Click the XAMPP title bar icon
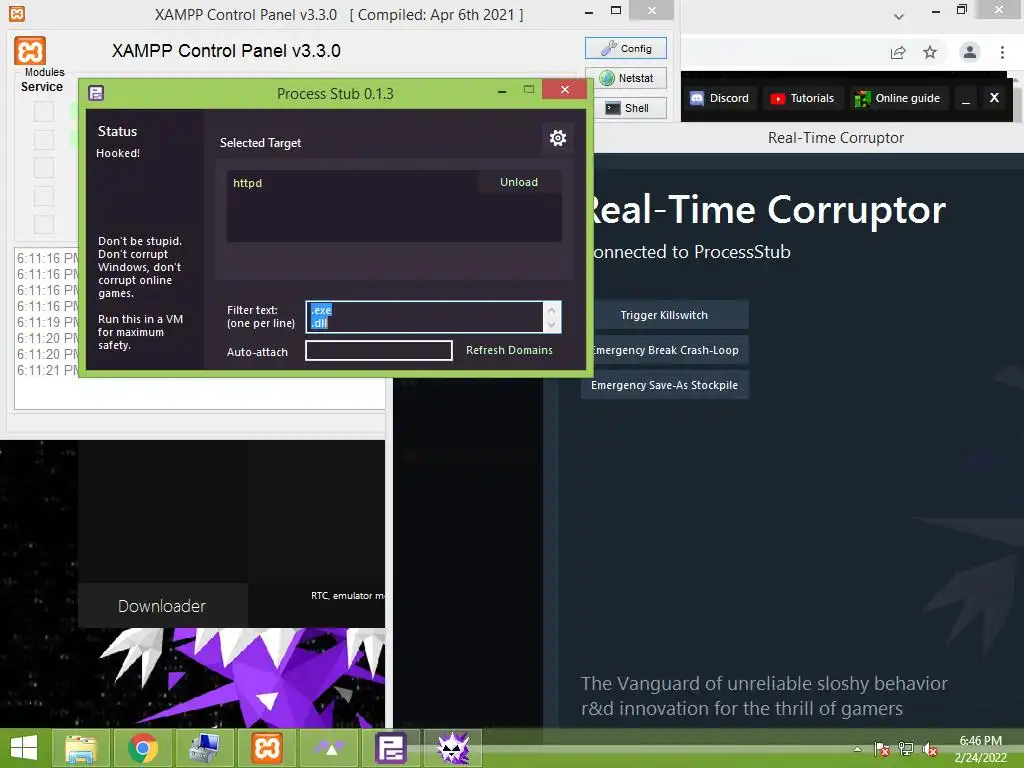Image resolution: width=1024 pixels, height=768 pixels. [17, 13]
